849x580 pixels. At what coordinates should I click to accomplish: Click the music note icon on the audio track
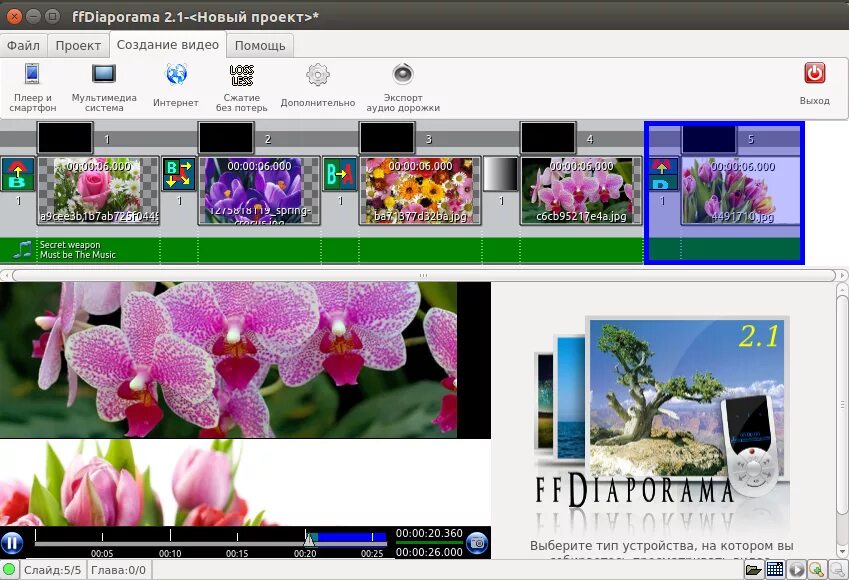point(23,250)
